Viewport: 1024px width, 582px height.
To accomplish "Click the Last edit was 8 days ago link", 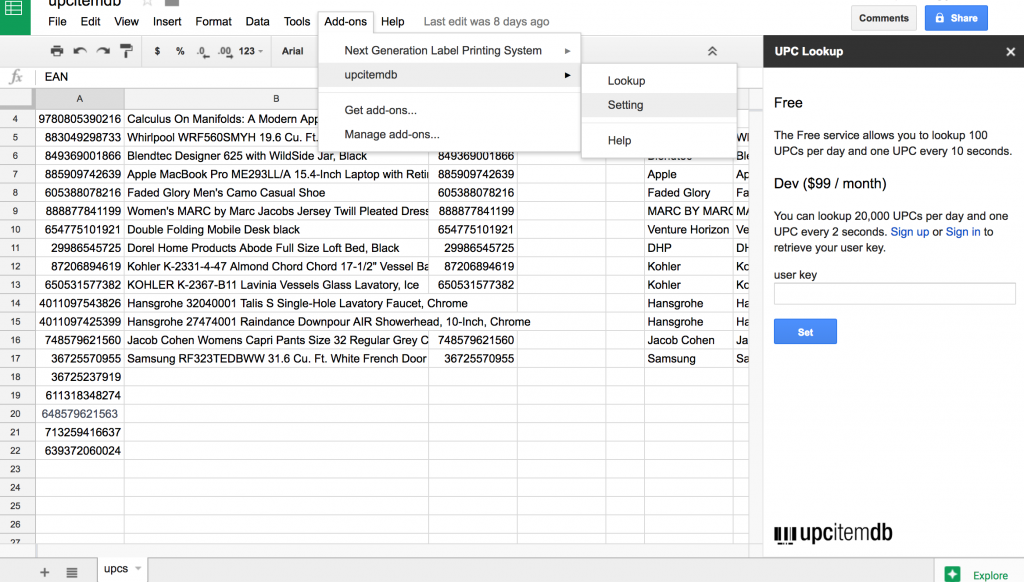I will pos(486,22).
